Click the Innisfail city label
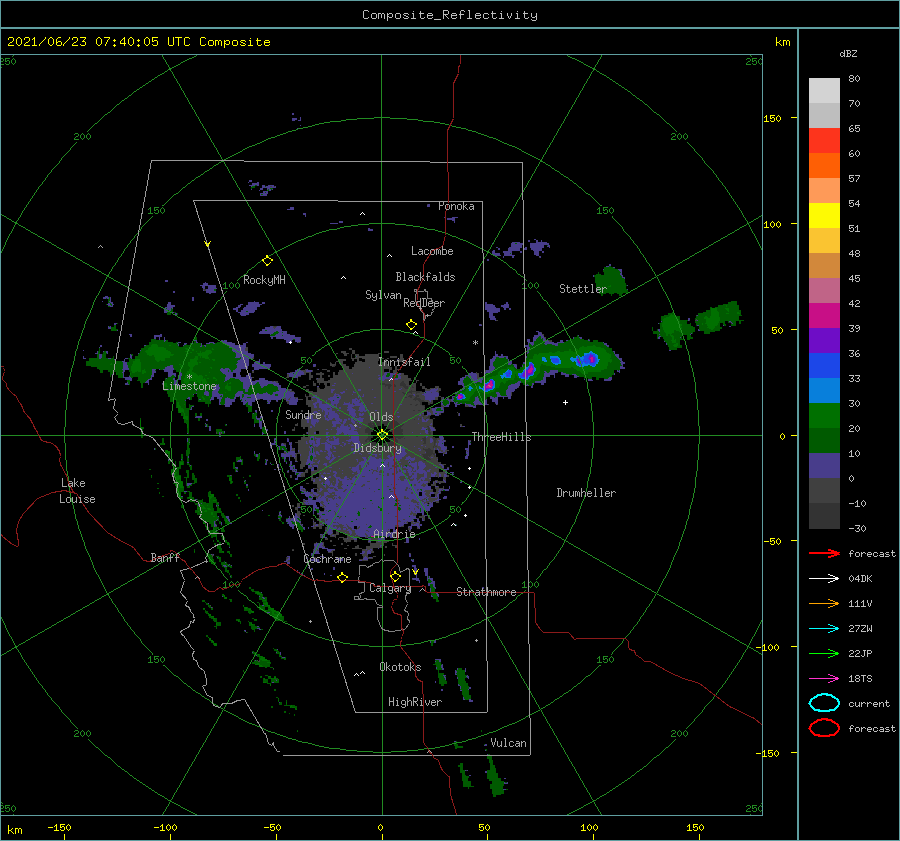900x841 pixels. pyautogui.click(x=404, y=362)
